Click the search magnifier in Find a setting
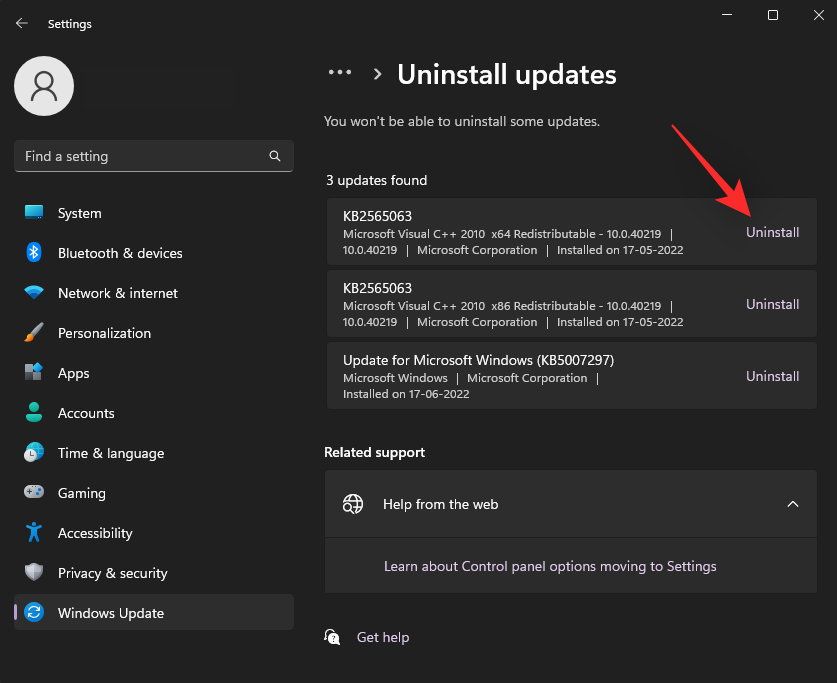This screenshot has height=683, width=837. [275, 156]
